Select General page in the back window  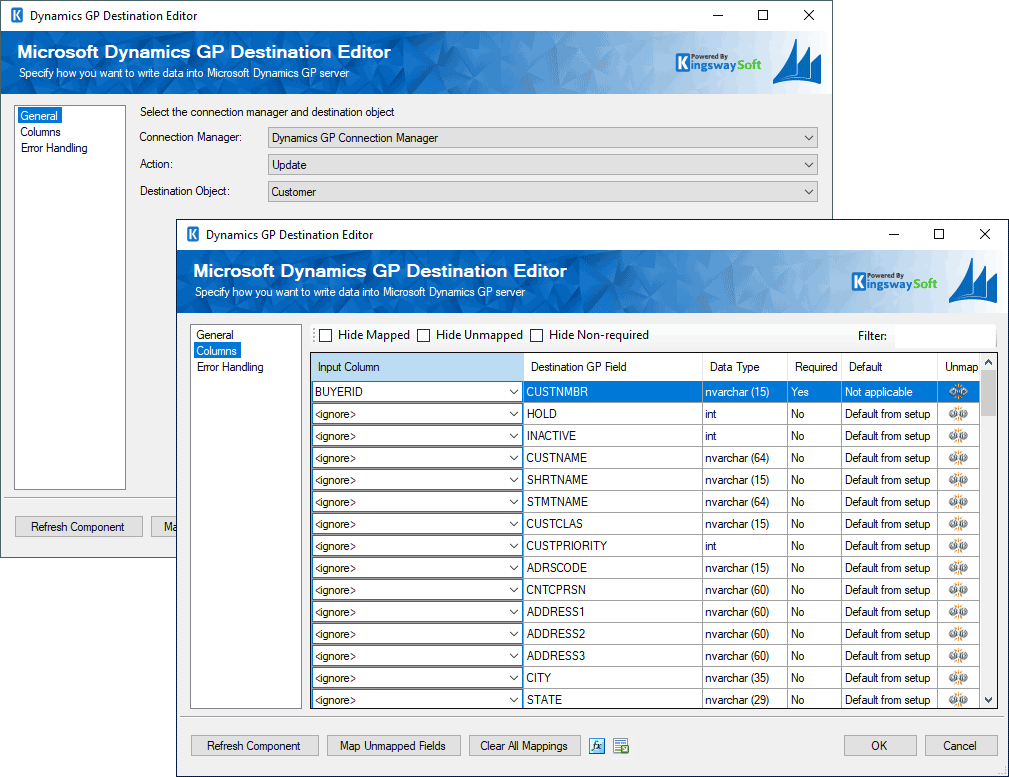coord(39,116)
